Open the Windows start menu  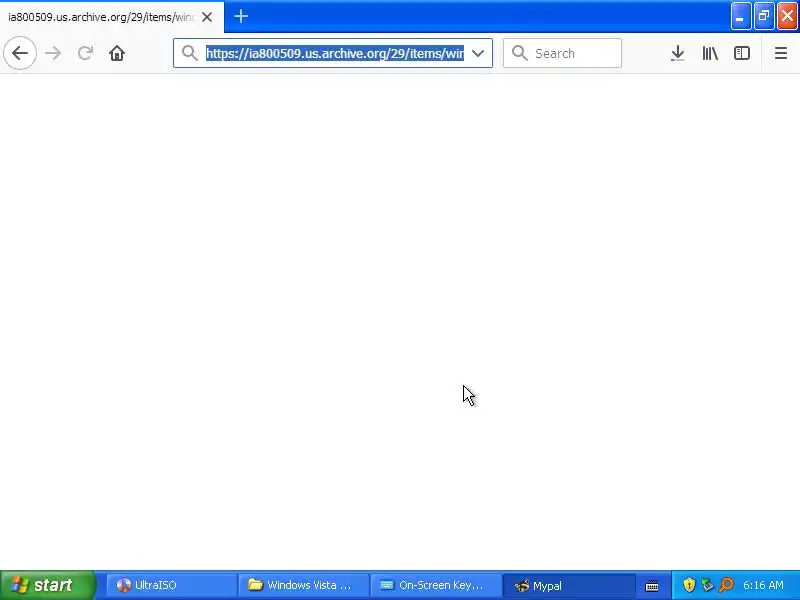47,585
